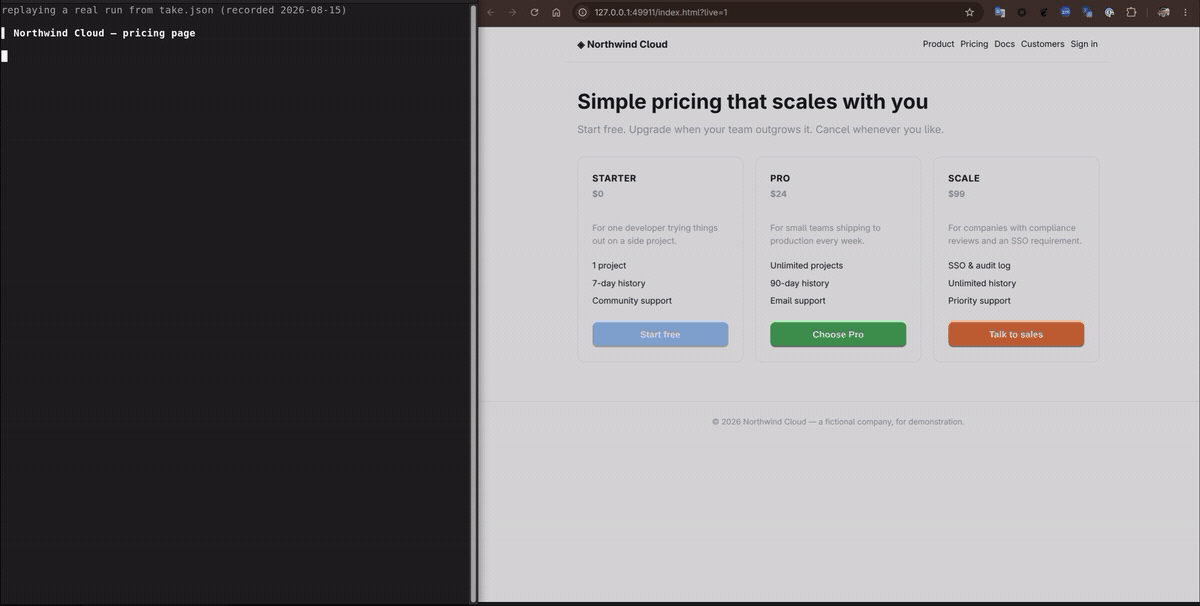Click Sign in
Viewport: 1200px width, 606px height.
pyautogui.click(x=1084, y=44)
